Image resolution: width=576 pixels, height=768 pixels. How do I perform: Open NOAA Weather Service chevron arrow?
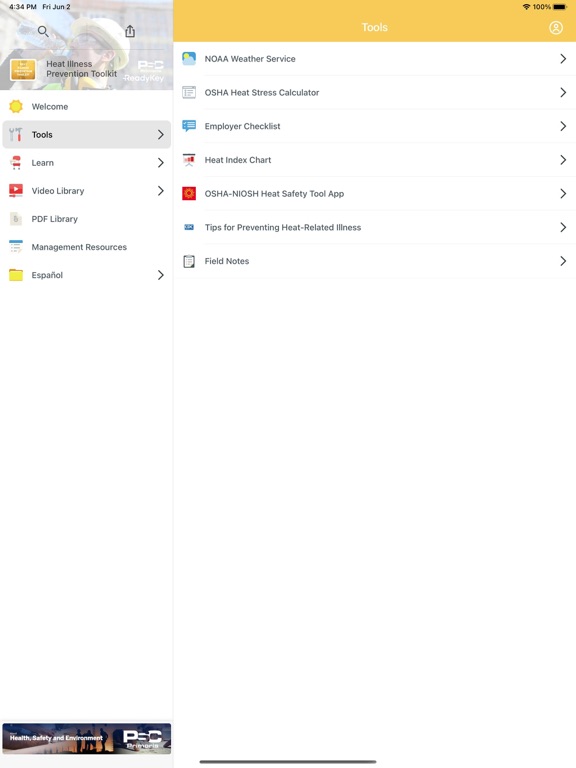click(563, 59)
